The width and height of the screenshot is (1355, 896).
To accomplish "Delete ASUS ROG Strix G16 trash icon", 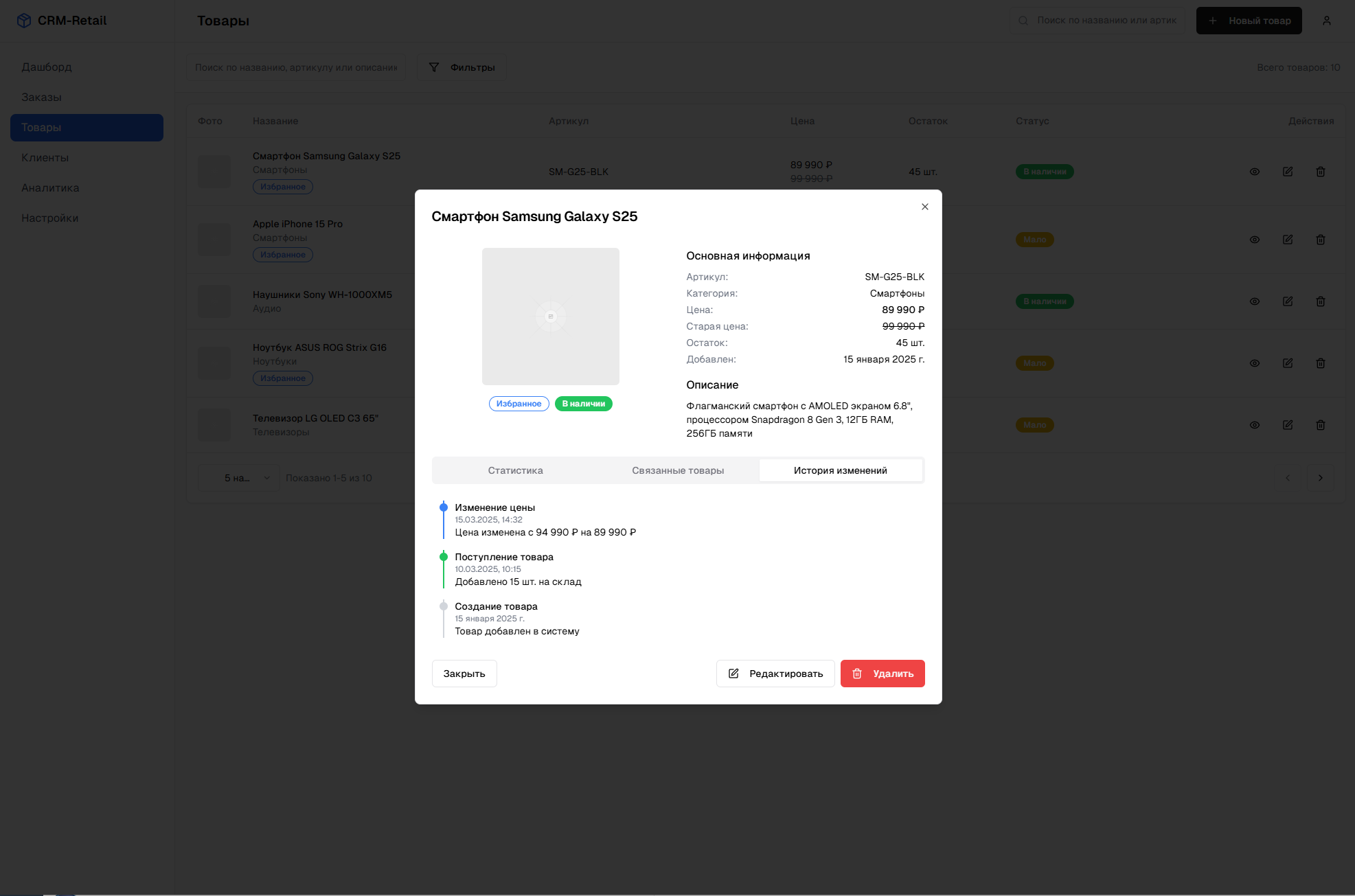I will pos(1320,363).
